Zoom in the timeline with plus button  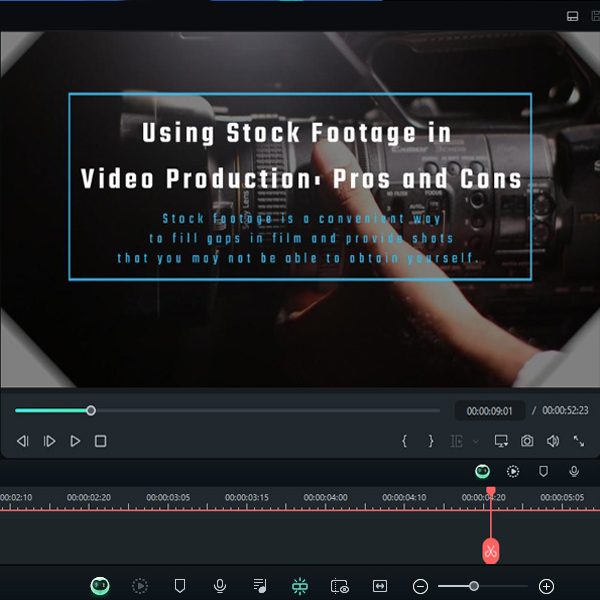[546, 586]
